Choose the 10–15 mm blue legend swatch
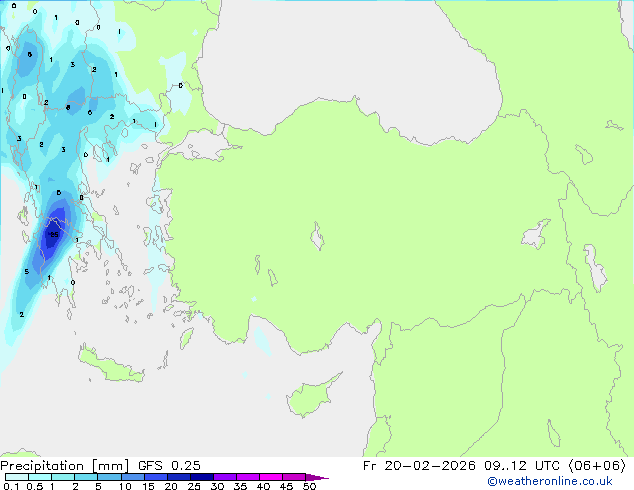 coord(133,477)
